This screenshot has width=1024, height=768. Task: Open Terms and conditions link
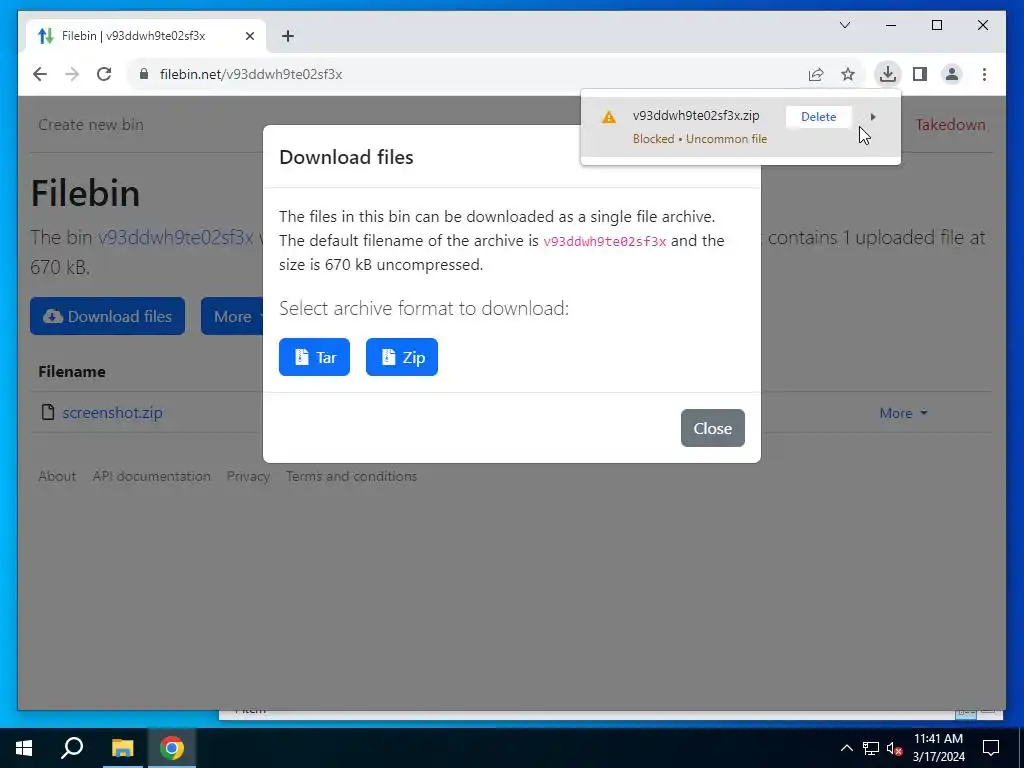click(x=351, y=476)
